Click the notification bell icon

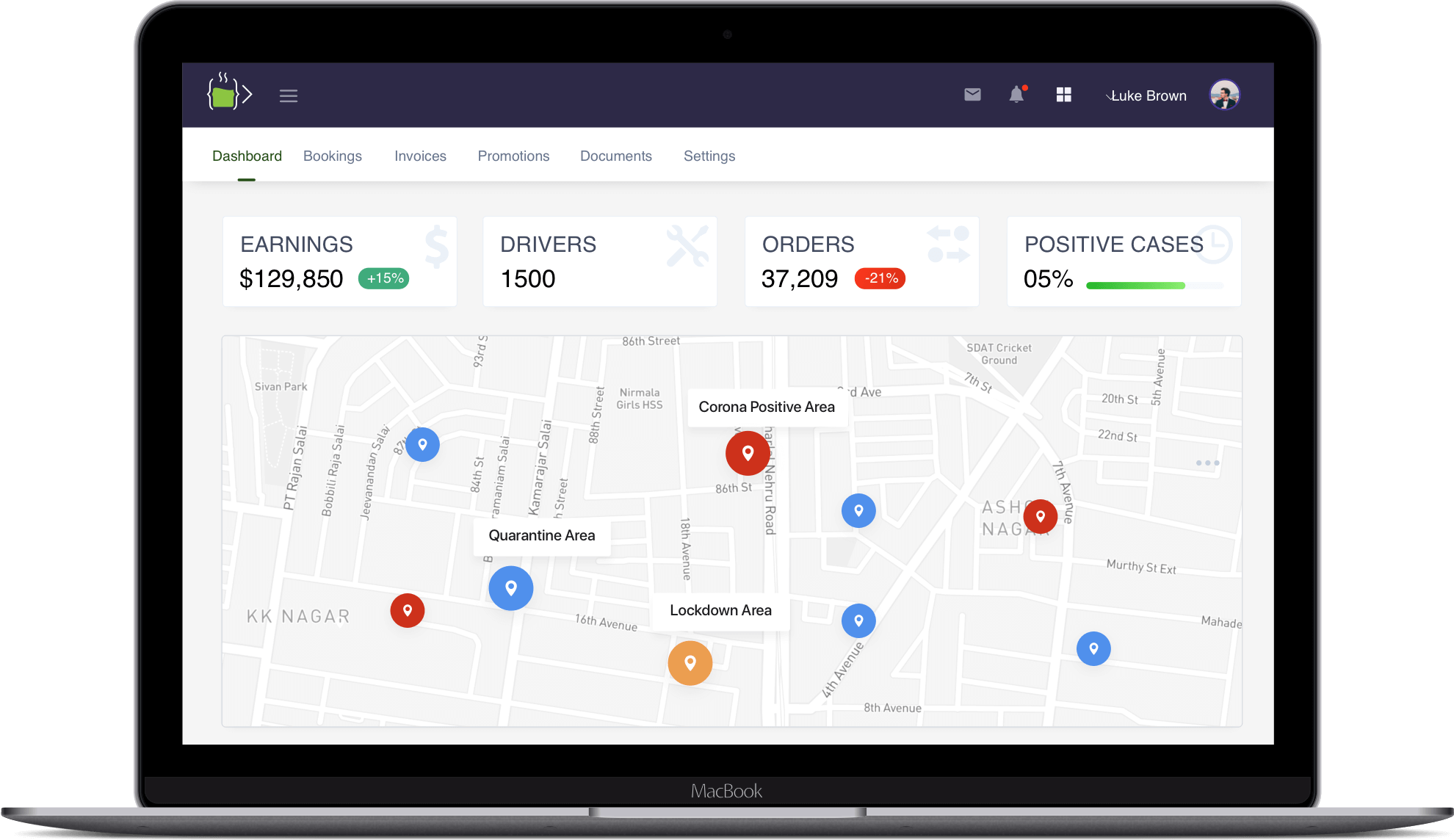[1016, 95]
